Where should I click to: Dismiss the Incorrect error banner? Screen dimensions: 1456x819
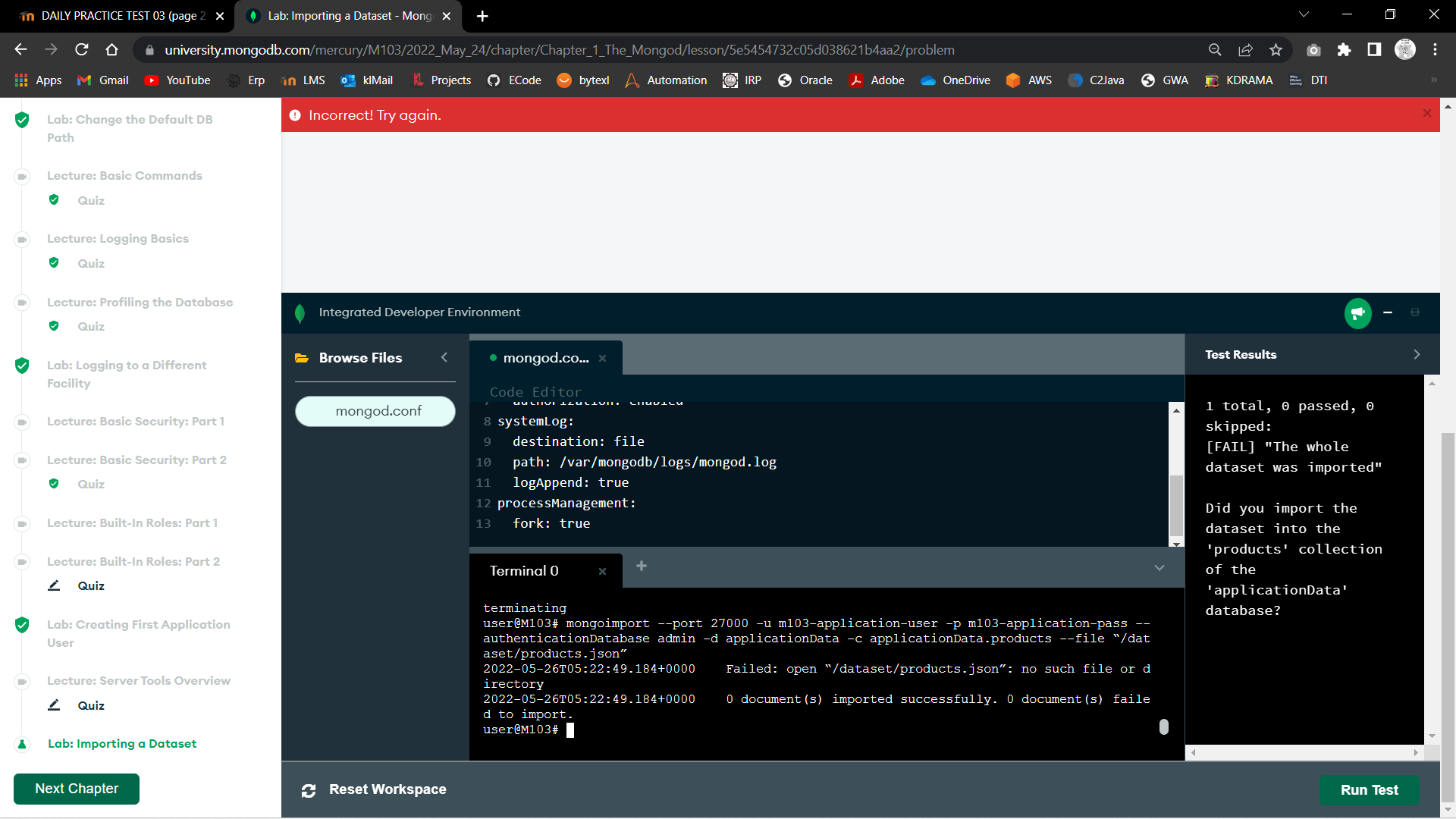[1427, 114]
